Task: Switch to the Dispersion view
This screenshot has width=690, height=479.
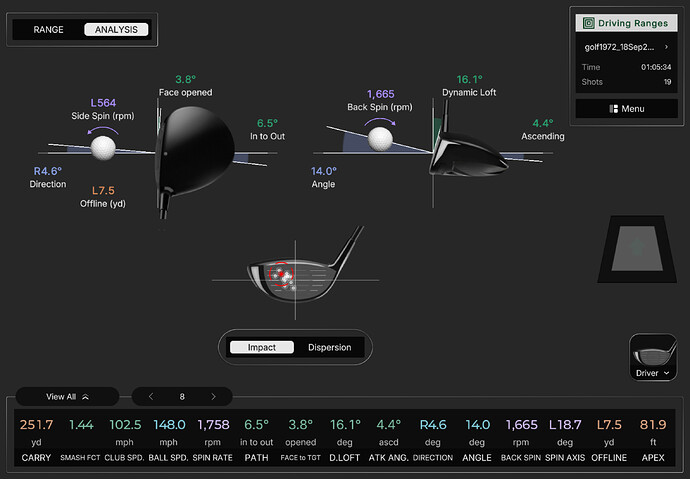Action: [330, 347]
